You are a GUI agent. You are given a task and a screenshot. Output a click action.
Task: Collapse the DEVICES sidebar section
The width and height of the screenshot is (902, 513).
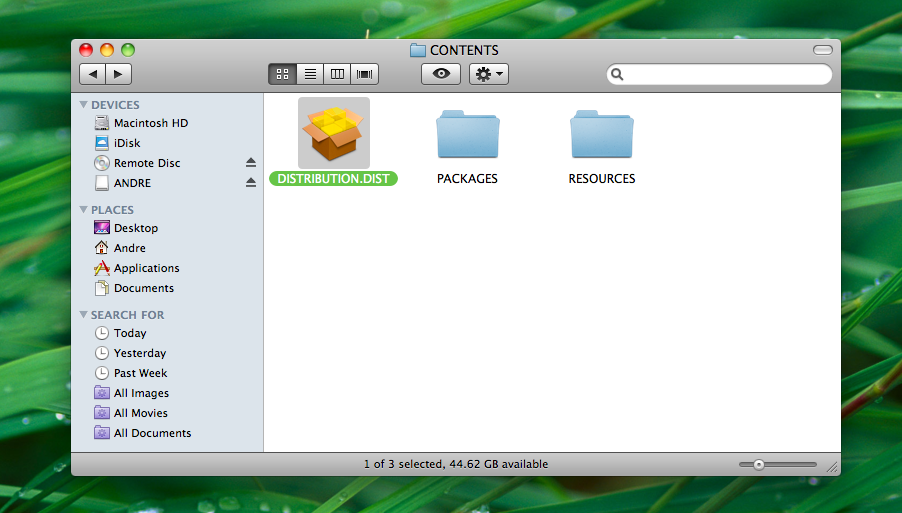click(83, 105)
